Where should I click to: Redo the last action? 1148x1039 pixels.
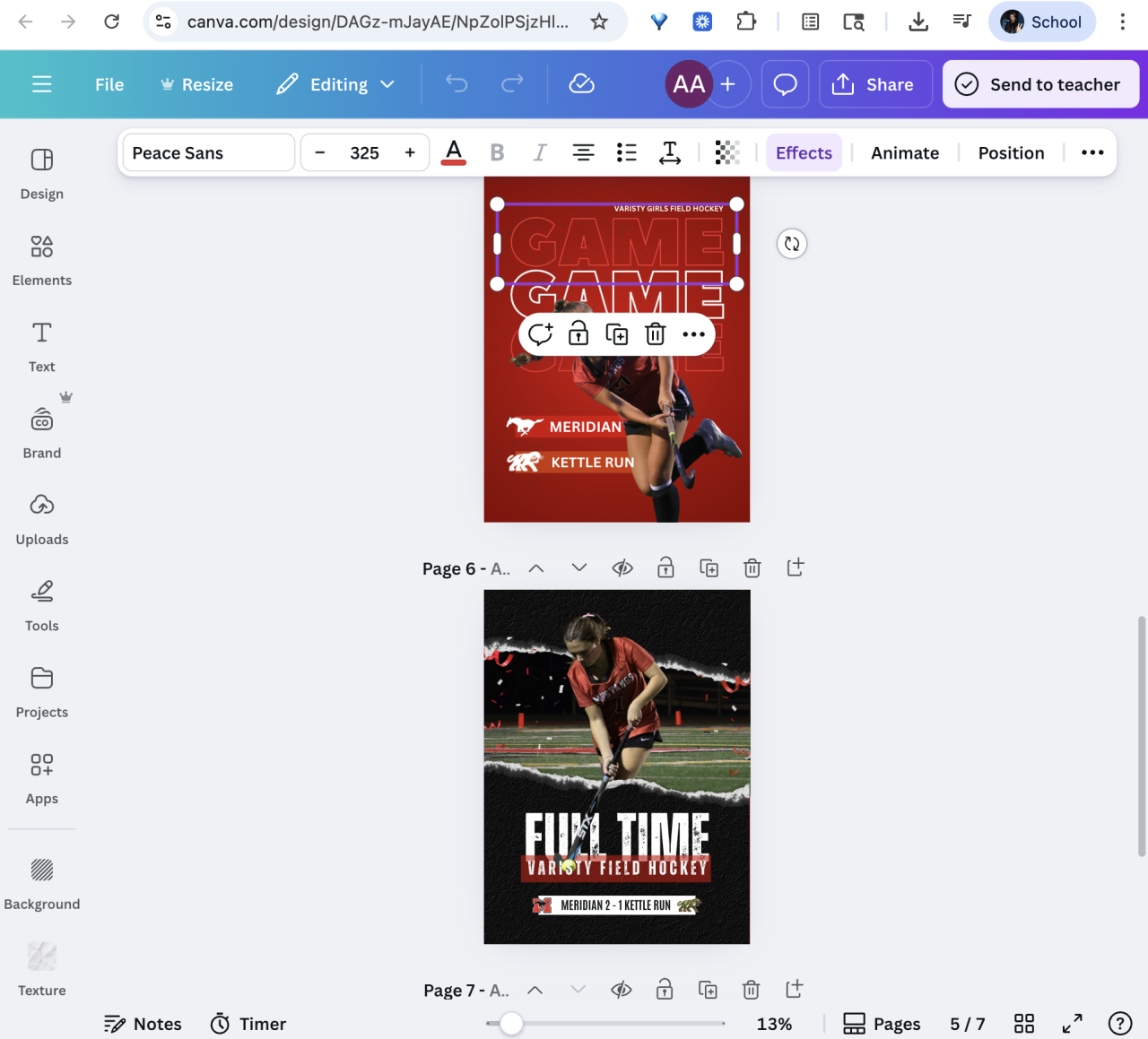512,84
